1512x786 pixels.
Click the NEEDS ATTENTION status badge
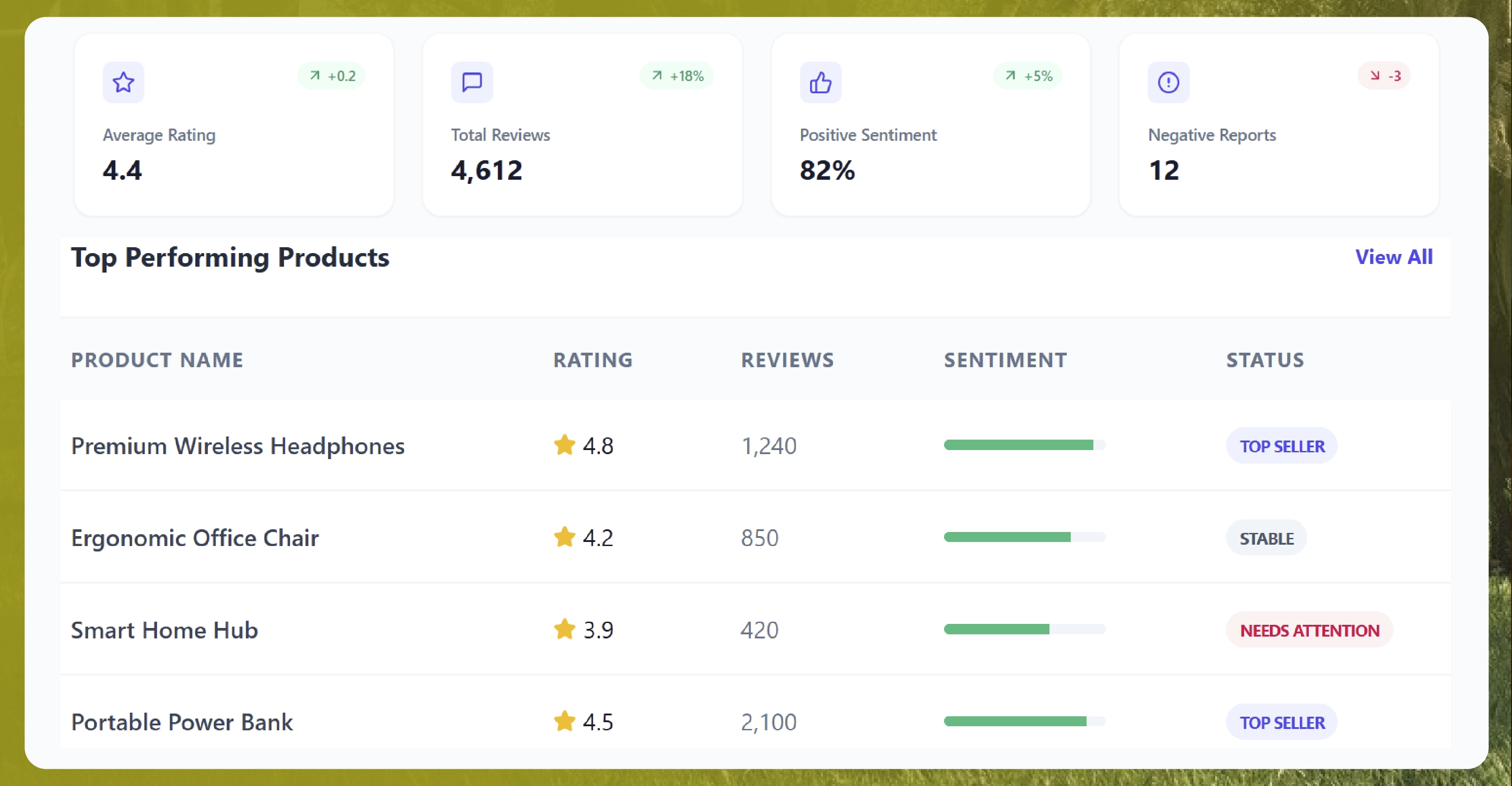(x=1309, y=630)
